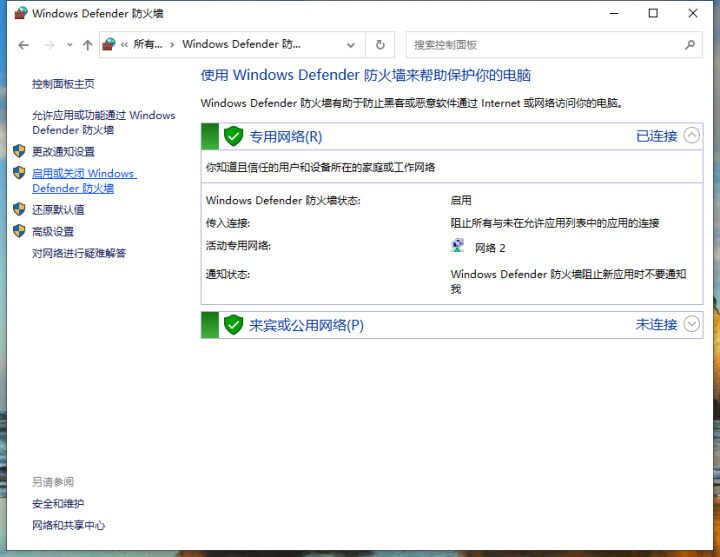Open 对网络进行疑难解答 link
Screen dimensions: 720x557
79,253
